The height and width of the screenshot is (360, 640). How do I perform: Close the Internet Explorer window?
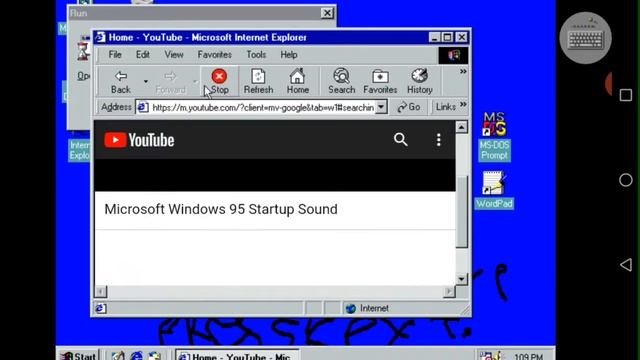(x=461, y=38)
